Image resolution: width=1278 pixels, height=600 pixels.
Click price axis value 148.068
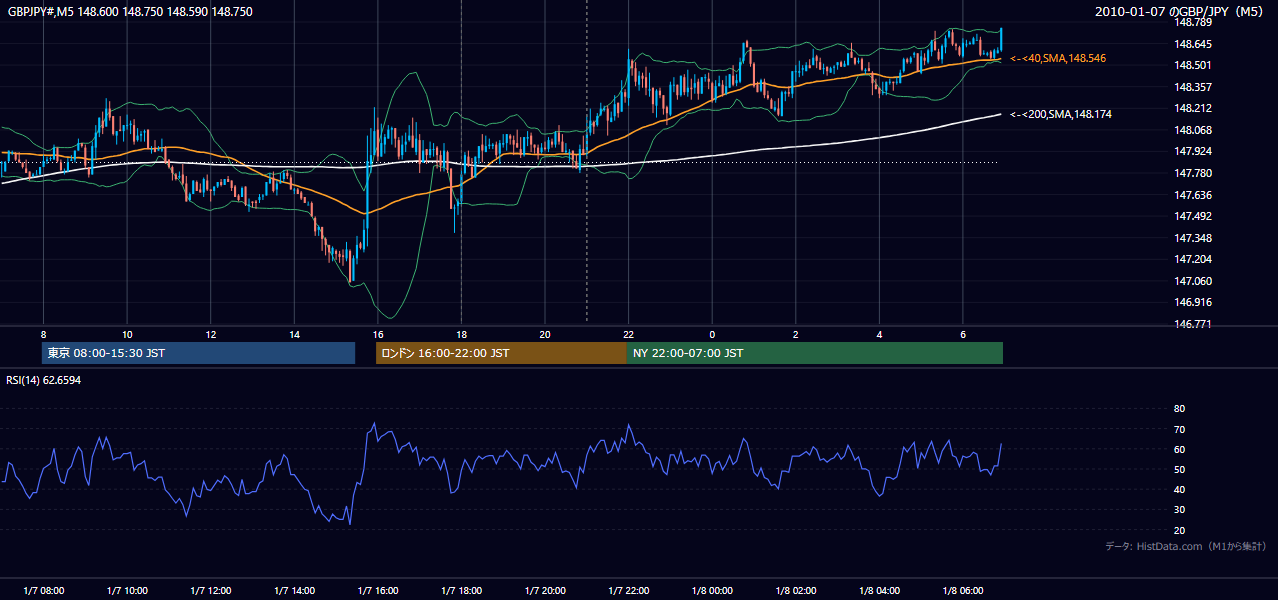click(x=1192, y=130)
